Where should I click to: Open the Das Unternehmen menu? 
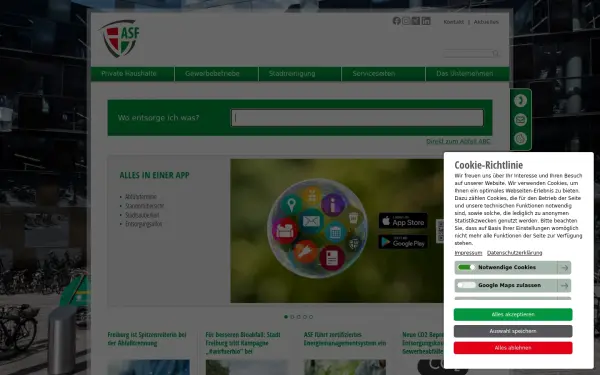tap(468, 73)
